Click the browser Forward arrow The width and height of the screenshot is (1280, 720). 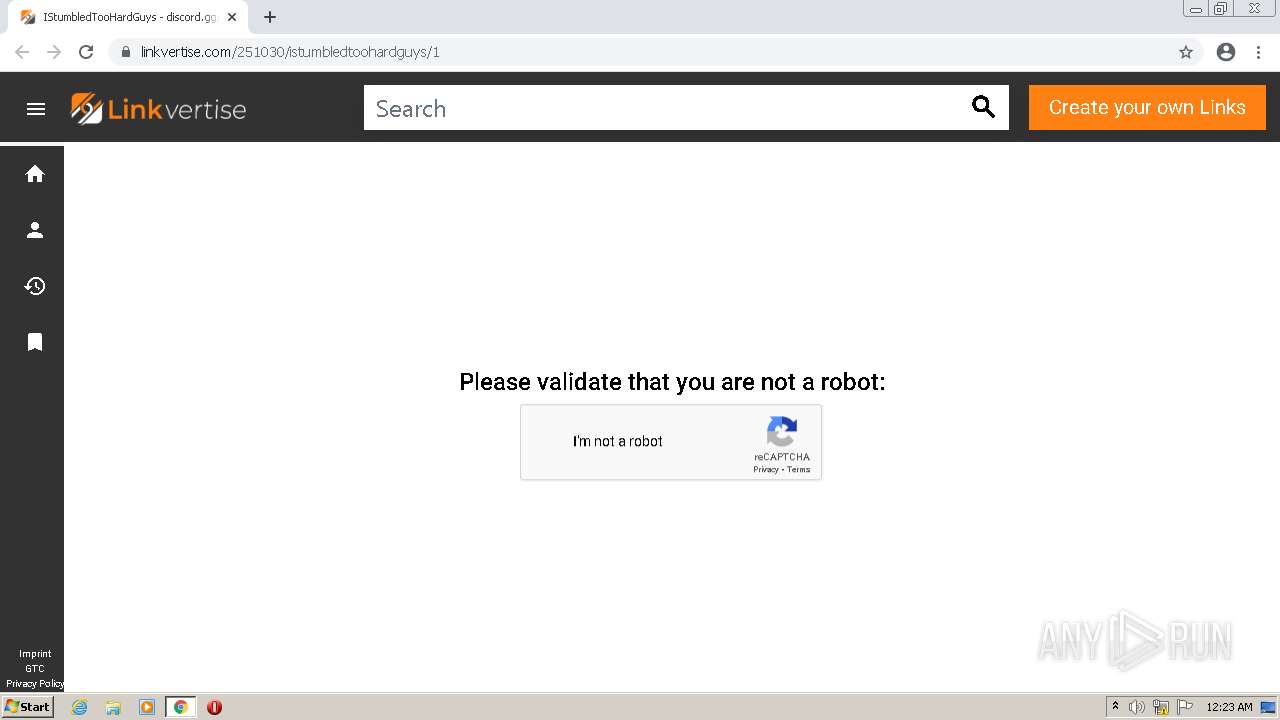(54, 52)
